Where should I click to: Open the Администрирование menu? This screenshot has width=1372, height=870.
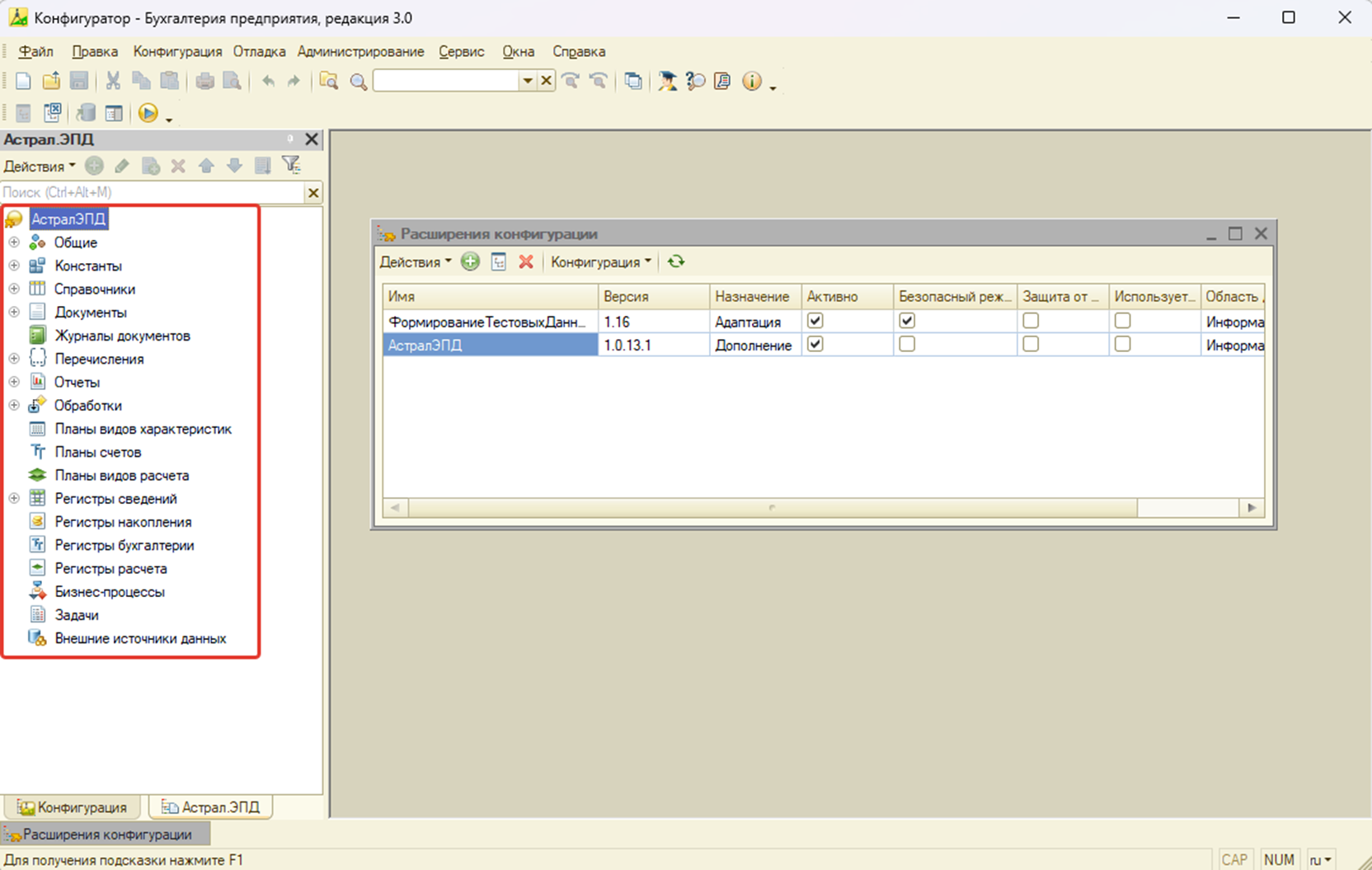pos(360,51)
